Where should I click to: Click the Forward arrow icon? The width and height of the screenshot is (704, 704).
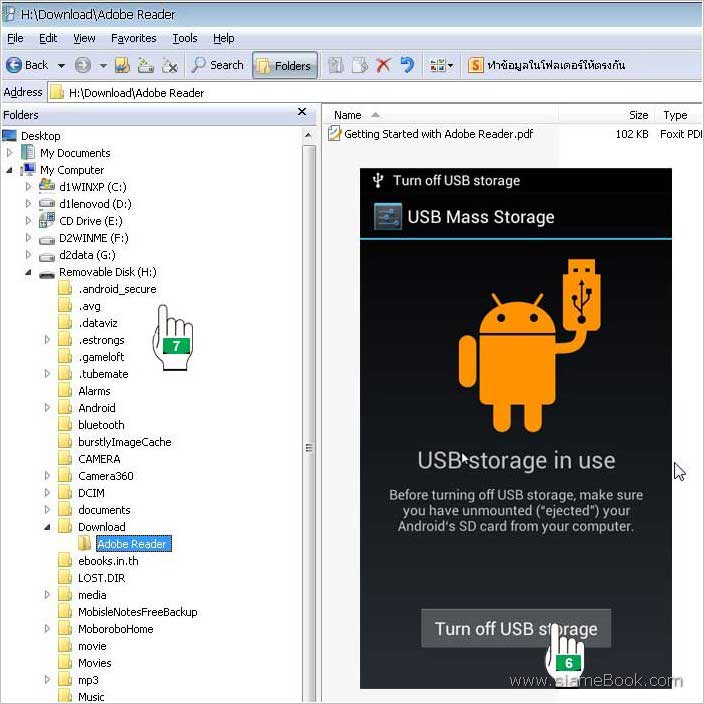pos(83,65)
